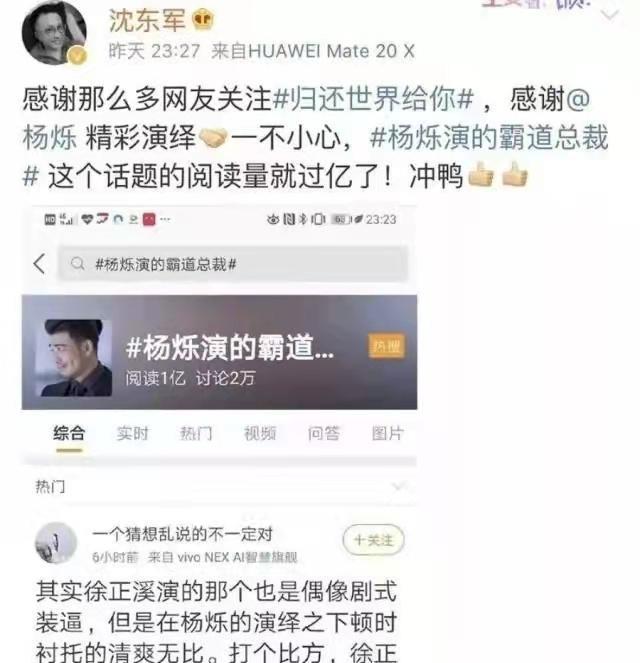
Task: Expand the 热门 sort dropdown chevron
Action: tap(398, 487)
